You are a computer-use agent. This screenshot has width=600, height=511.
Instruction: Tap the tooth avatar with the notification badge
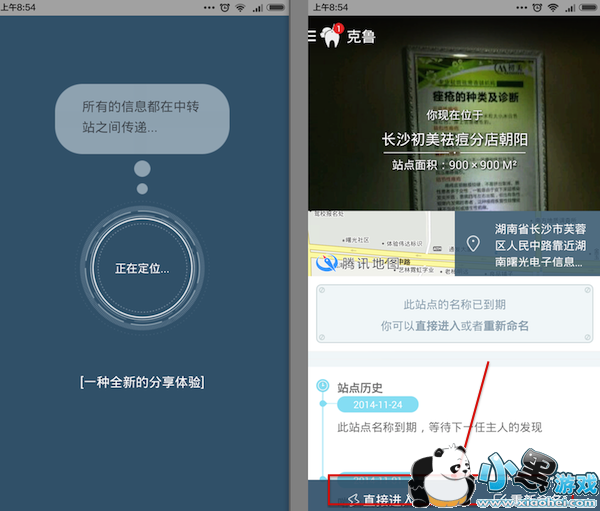(331, 36)
